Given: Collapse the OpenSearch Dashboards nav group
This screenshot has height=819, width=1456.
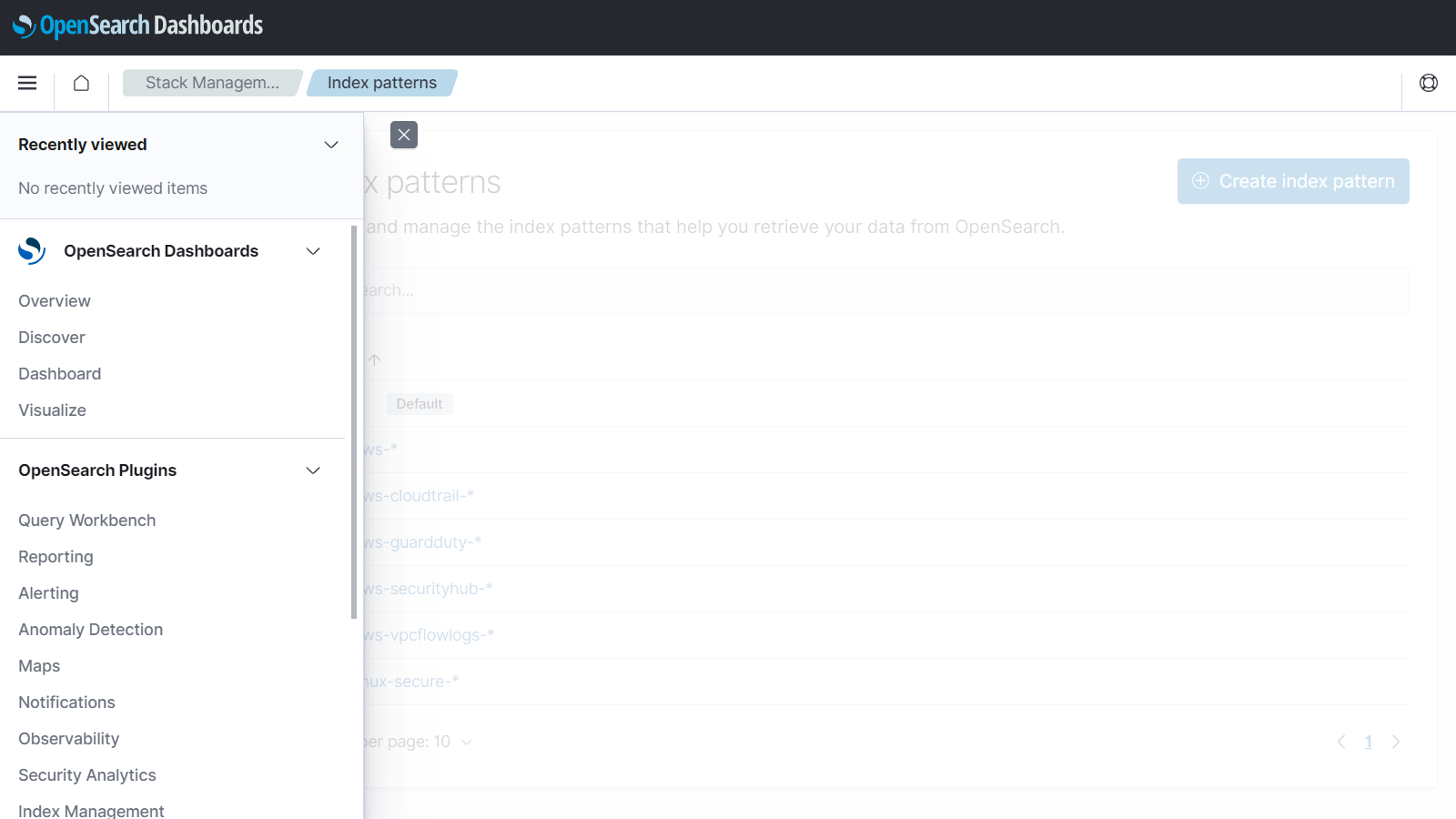Looking at the screenshot, I should [x=313, y=251].
